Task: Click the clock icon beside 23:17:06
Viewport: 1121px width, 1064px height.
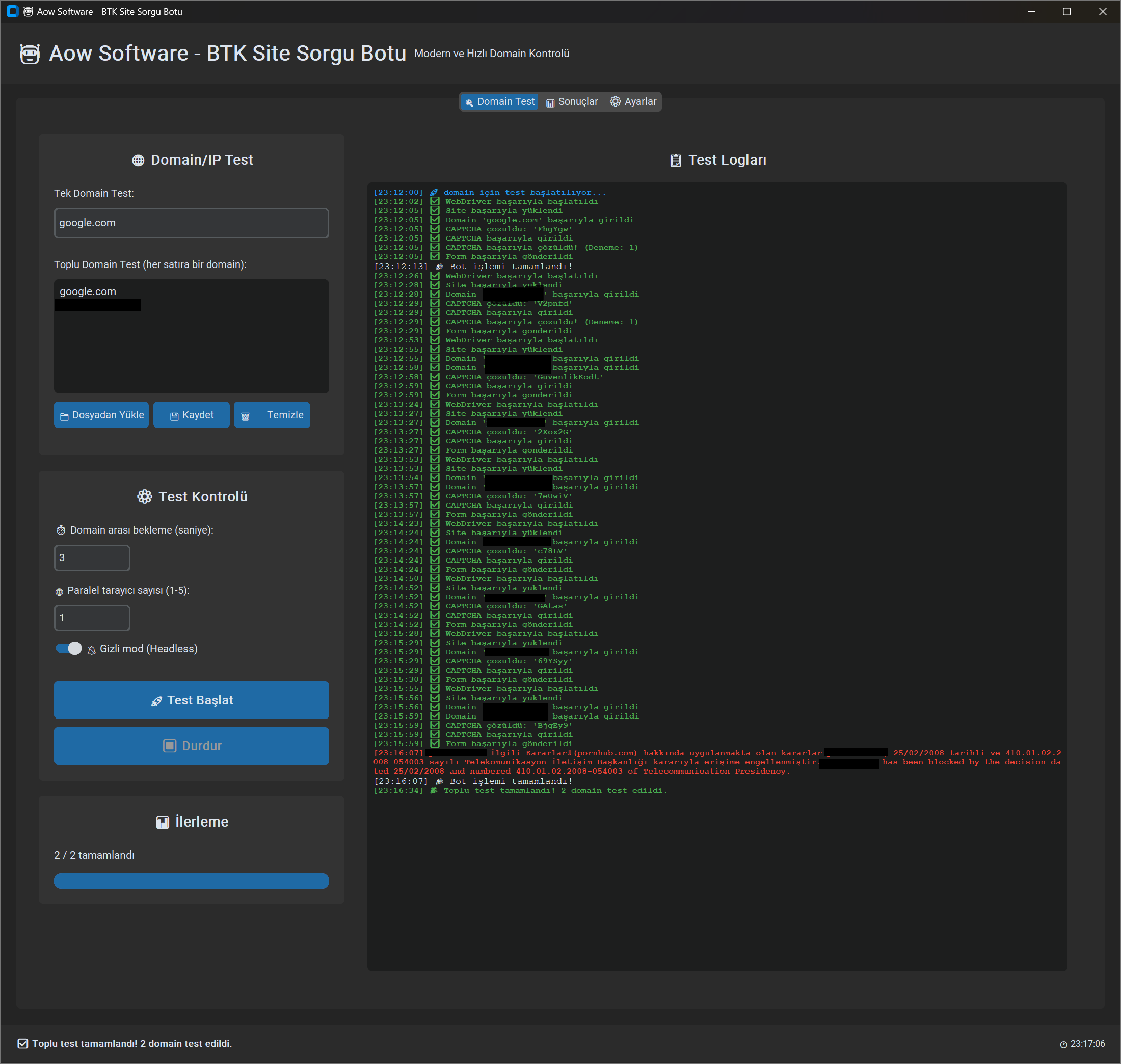Action: (1064, 1045)
